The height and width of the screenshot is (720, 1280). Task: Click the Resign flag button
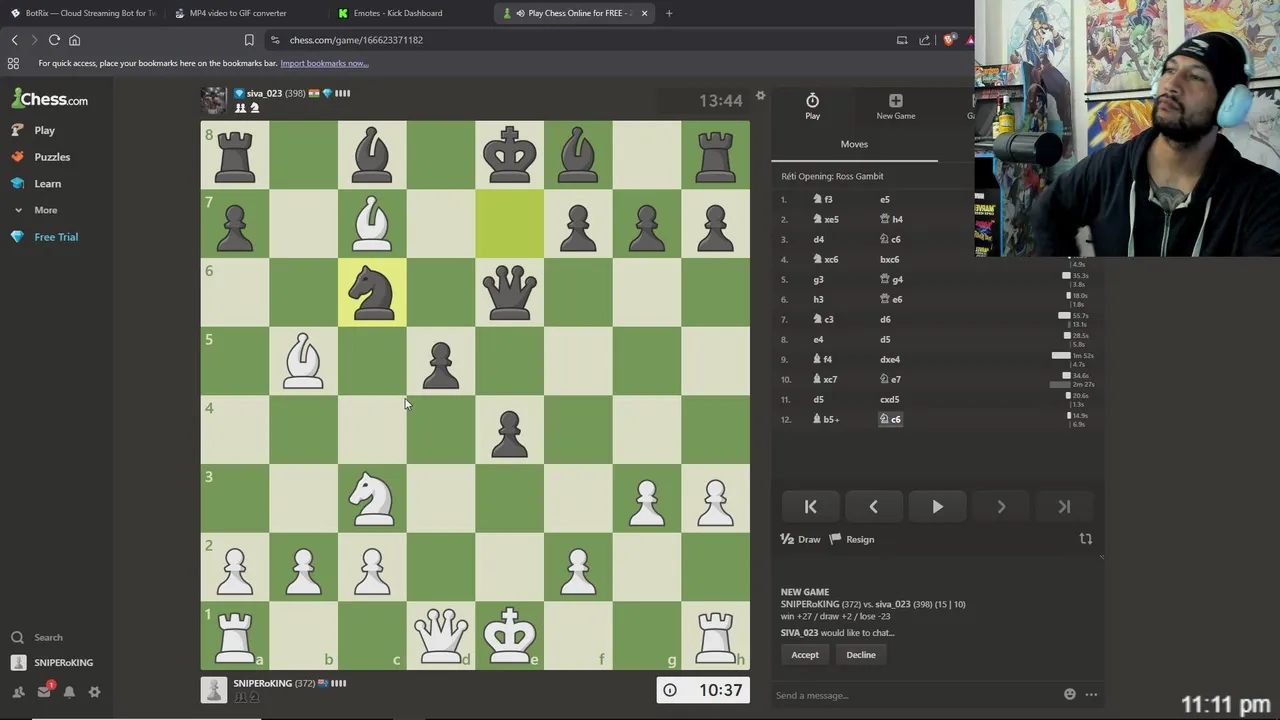851,539
